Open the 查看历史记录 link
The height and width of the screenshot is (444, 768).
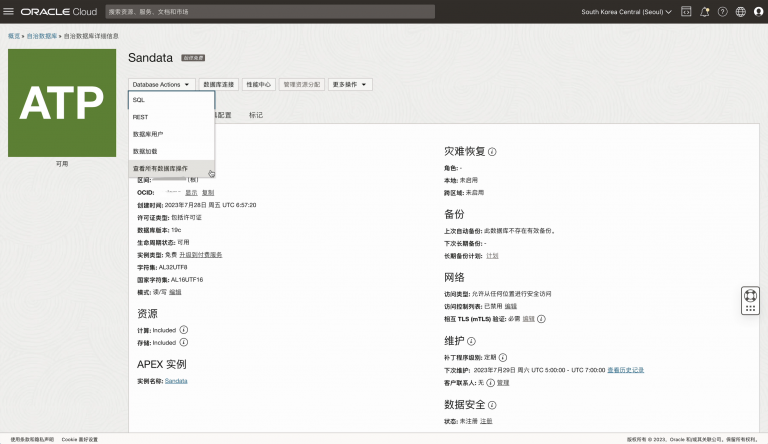[x=625, y=369]
